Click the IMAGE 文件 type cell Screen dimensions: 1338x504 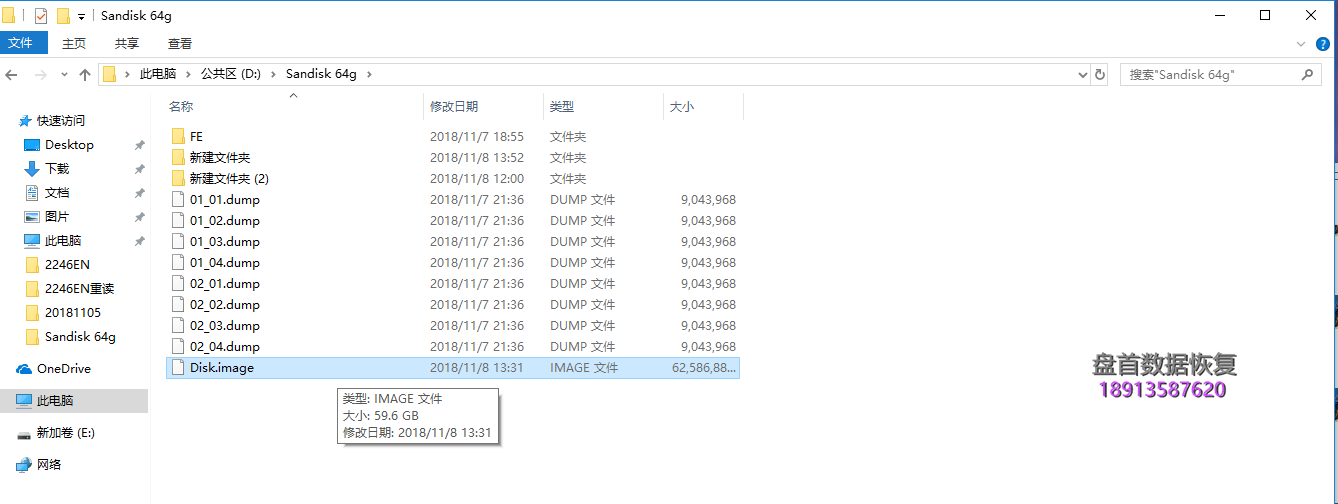[584, 367]
